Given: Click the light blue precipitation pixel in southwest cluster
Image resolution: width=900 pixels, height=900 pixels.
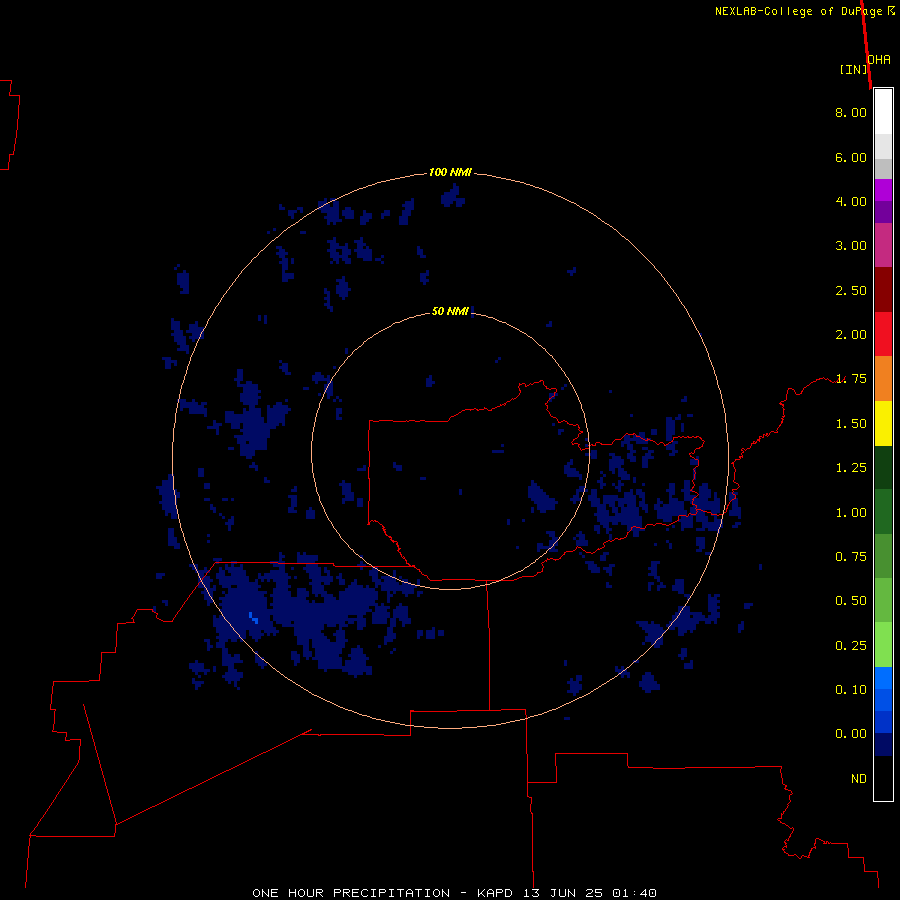Looking at the screenshot, I should (x=253, y=618).
